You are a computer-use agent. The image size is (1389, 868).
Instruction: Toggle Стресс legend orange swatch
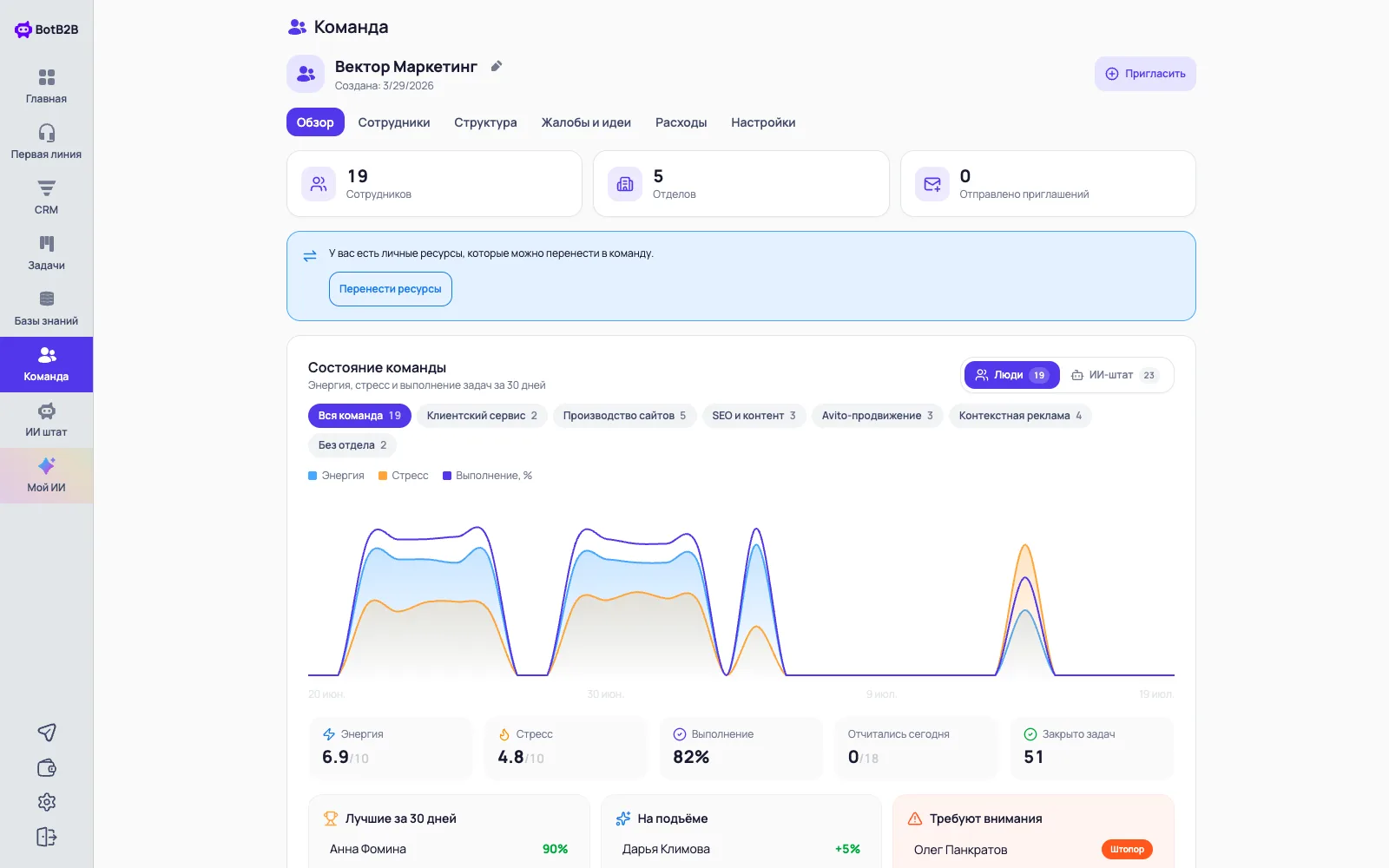point(383,476)
